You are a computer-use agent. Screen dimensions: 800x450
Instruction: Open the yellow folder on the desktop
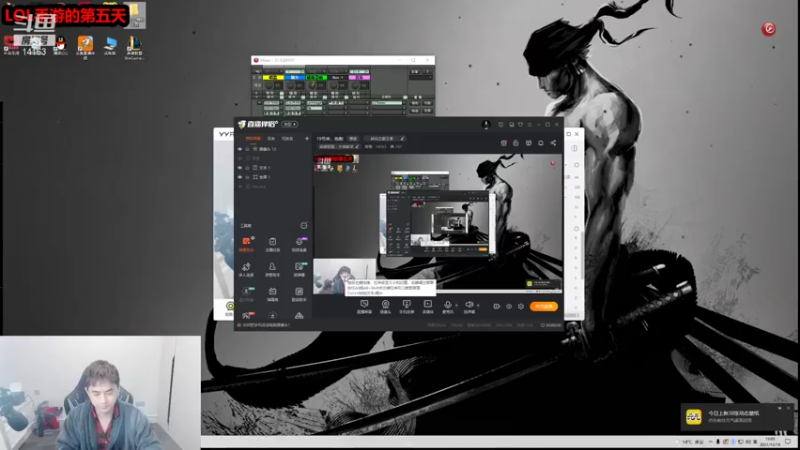pyautogui.click(x=136, y=15)
